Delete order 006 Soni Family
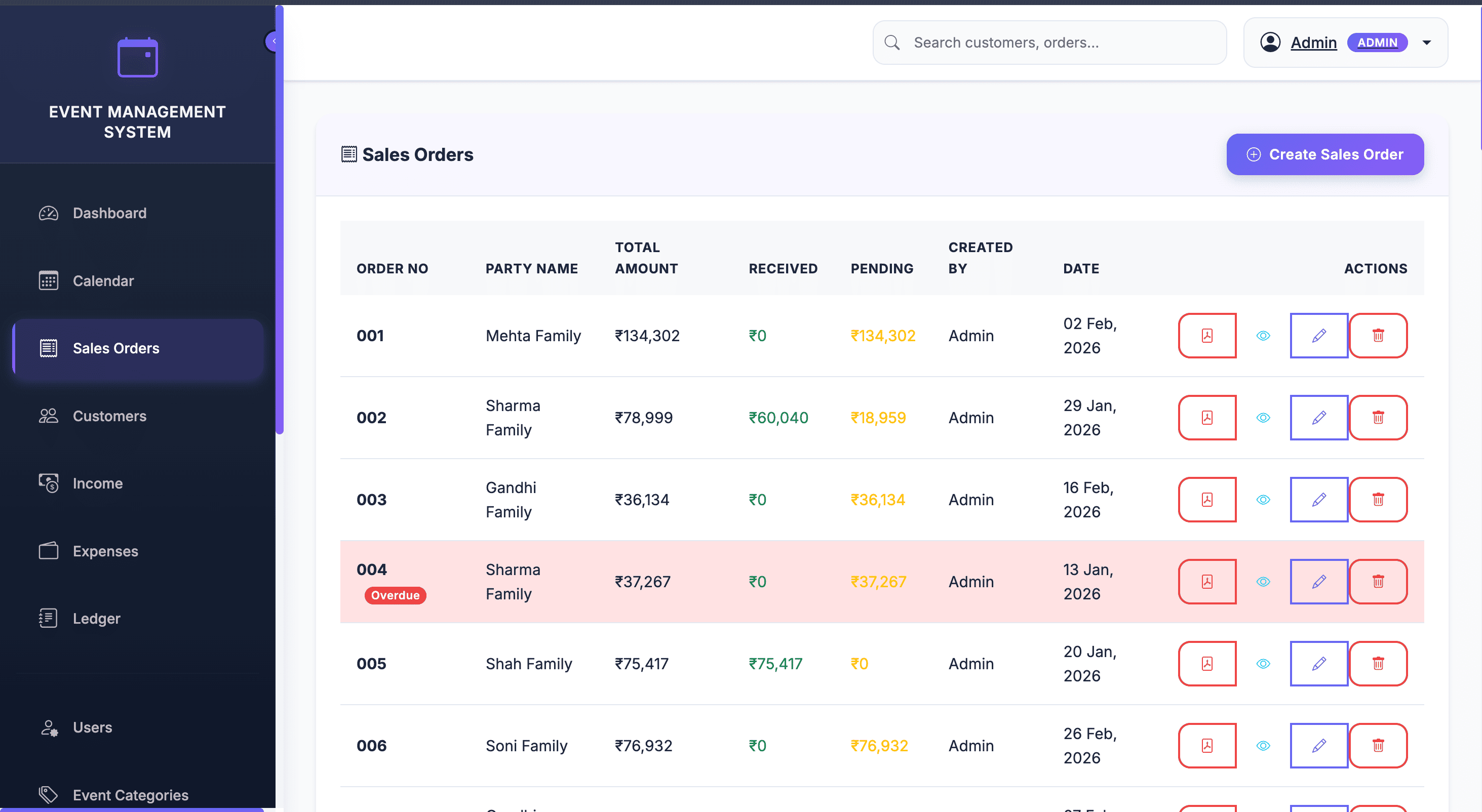The width and height of the screenshot is (1482, 812). pos(1378,745)
